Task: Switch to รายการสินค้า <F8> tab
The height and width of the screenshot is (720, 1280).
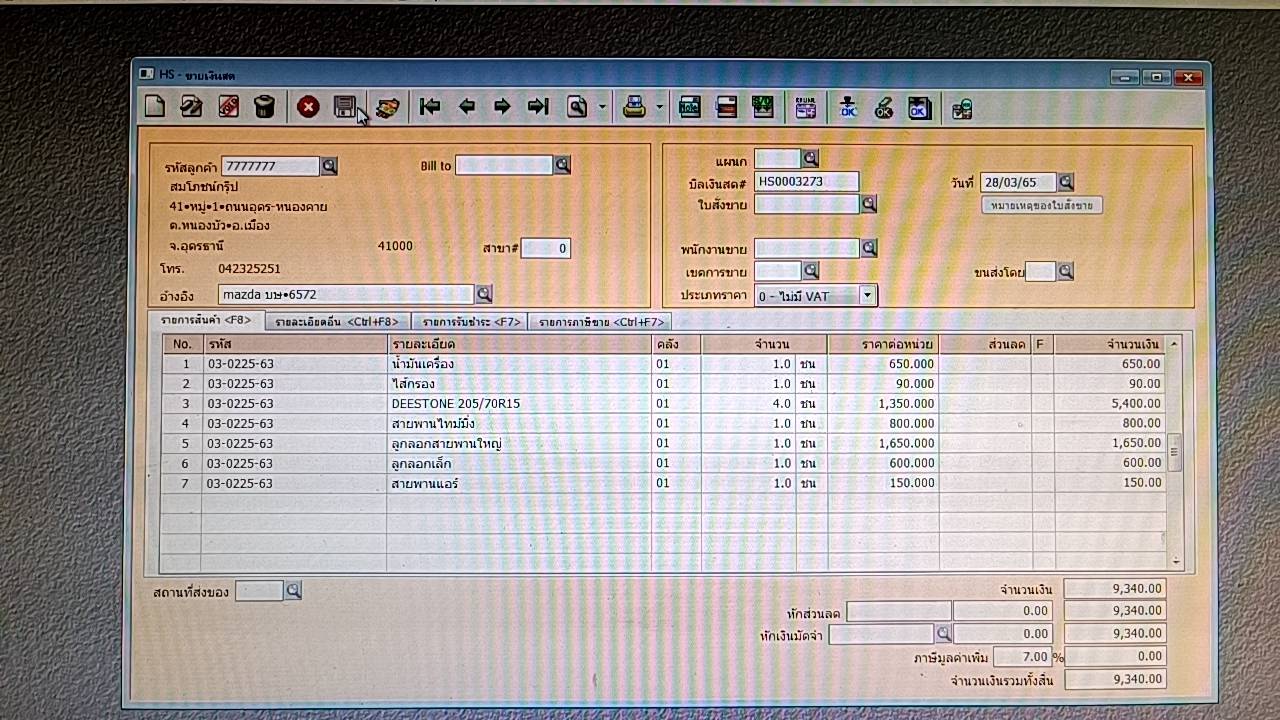Action: tap(206, 320)
